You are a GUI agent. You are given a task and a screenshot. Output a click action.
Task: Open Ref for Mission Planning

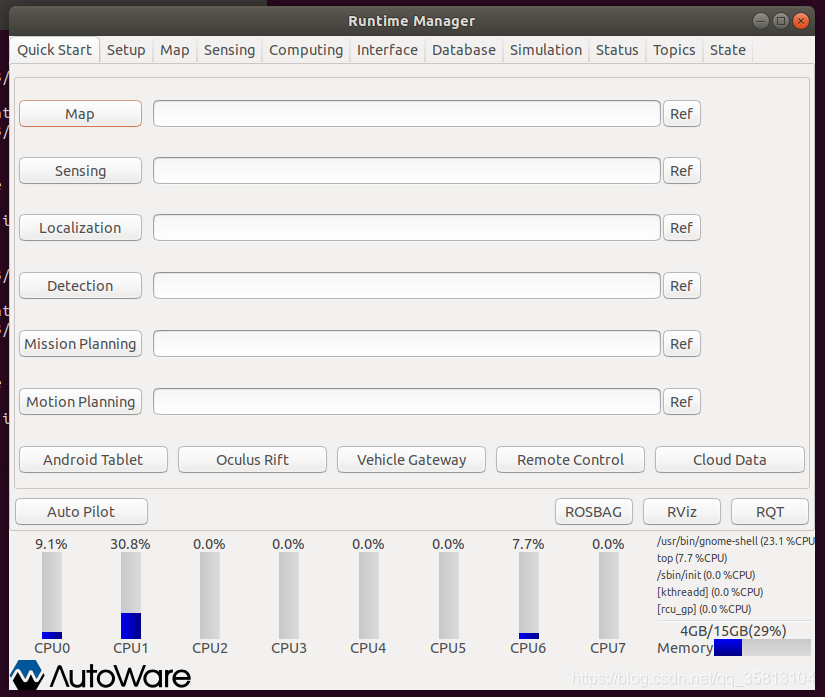pos(681,344)
